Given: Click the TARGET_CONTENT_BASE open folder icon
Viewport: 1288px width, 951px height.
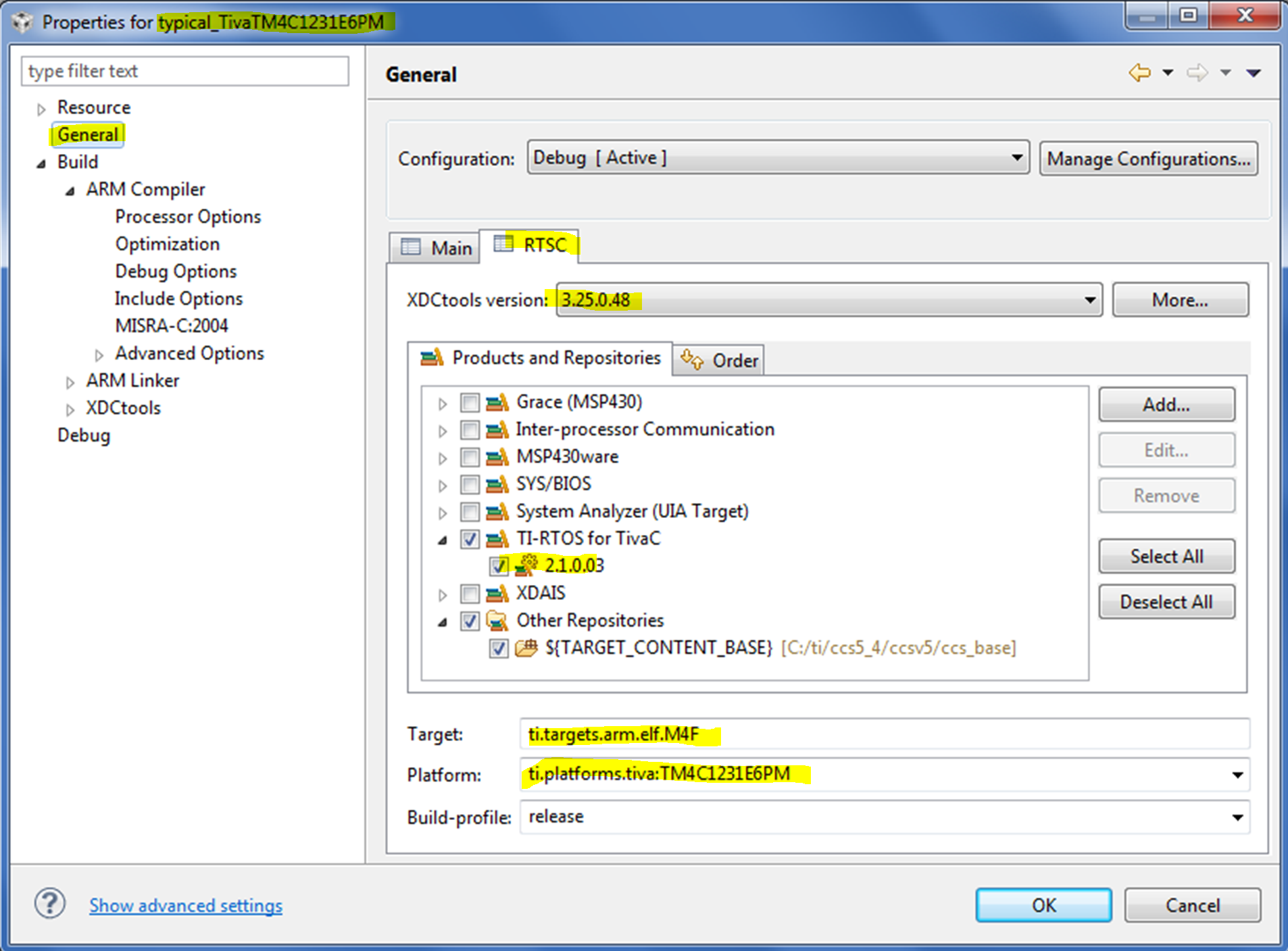Looking at the screenshot, I should point(526,648).
